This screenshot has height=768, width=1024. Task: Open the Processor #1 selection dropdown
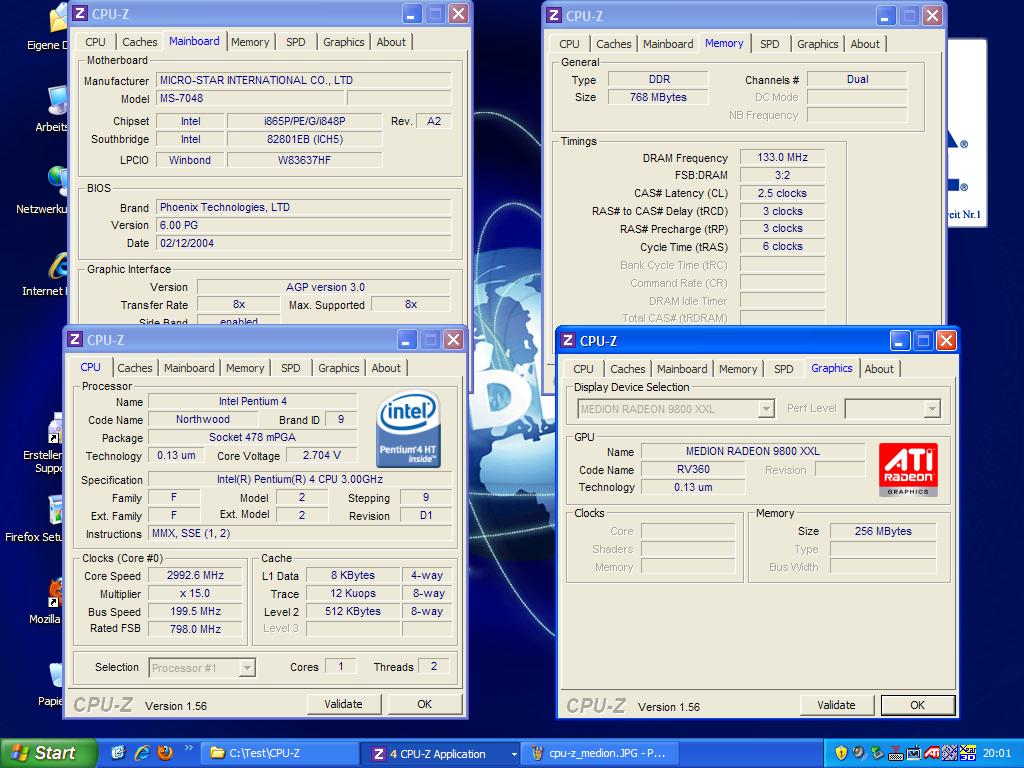click(x=247, y=668)
